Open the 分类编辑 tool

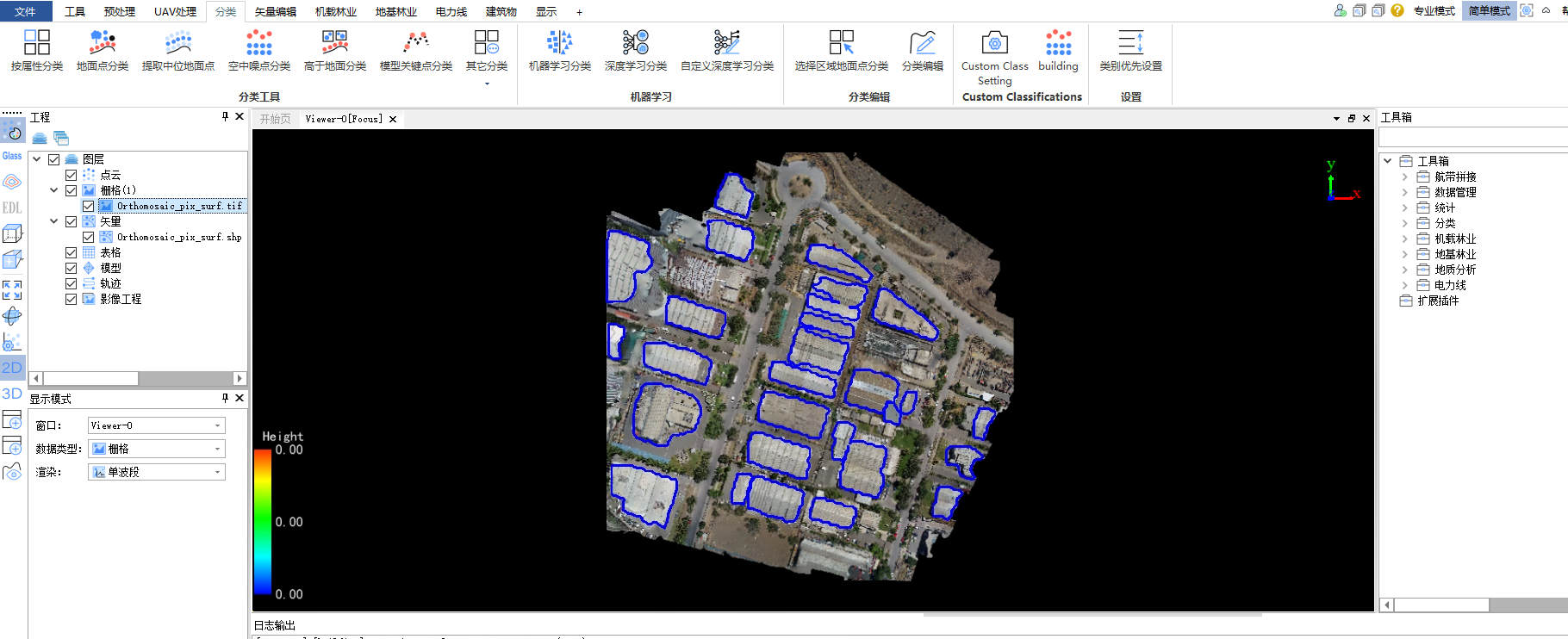click(923, 50)
